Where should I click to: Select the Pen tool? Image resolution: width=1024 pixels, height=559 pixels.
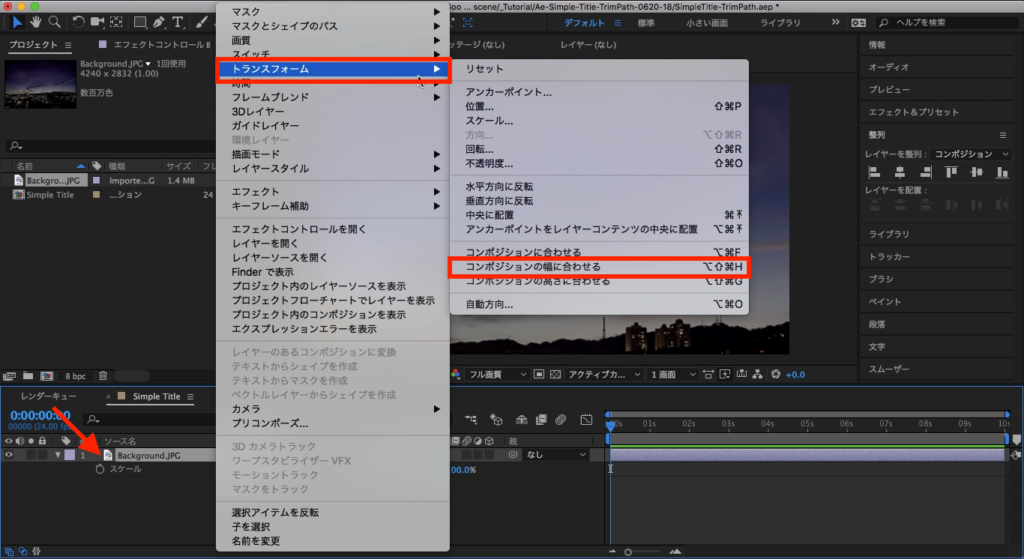tap(160, 21)
